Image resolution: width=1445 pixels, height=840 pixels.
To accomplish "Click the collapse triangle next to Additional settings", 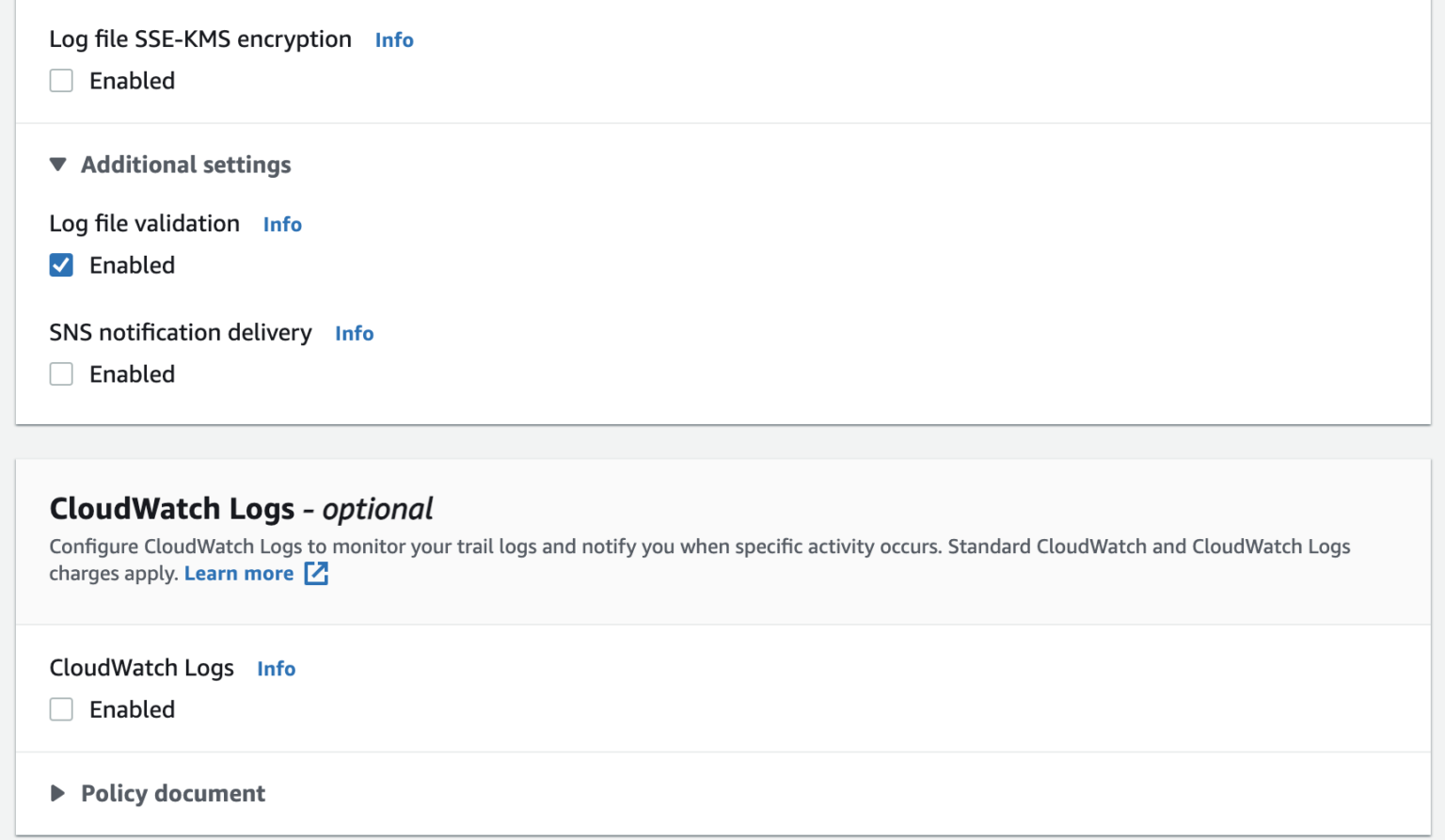I will (x=57, y=164).
